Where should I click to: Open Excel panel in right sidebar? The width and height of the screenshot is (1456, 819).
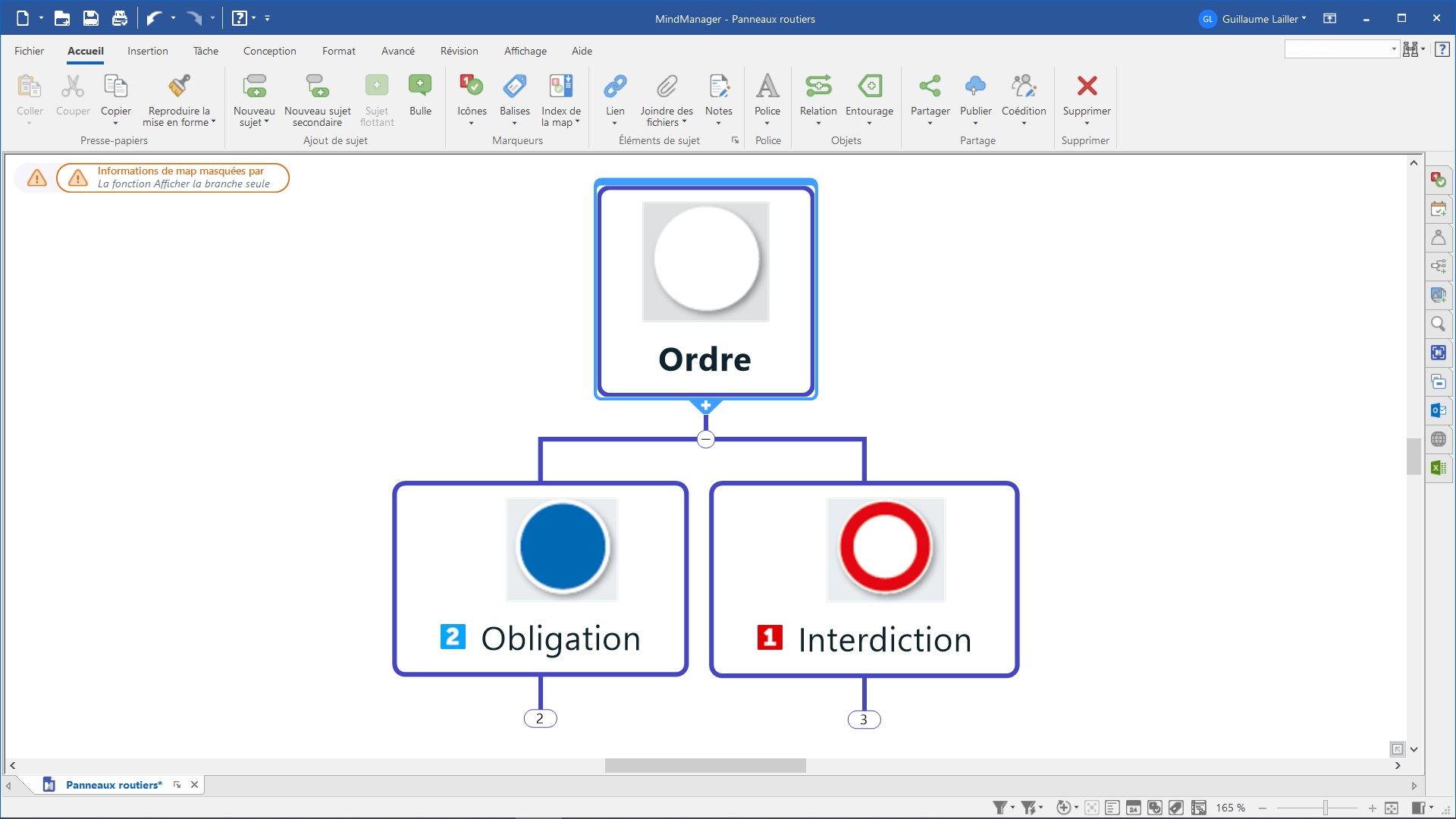point(1438,468)
